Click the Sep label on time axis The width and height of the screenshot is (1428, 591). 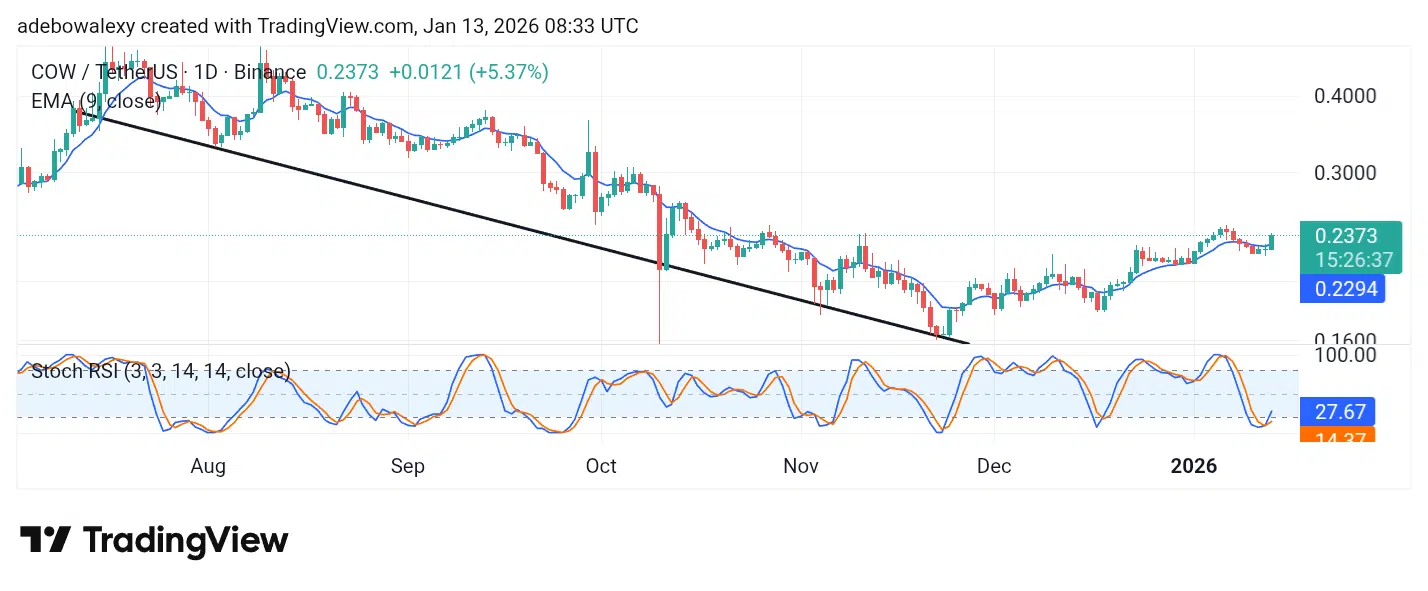tap(408, 466)
